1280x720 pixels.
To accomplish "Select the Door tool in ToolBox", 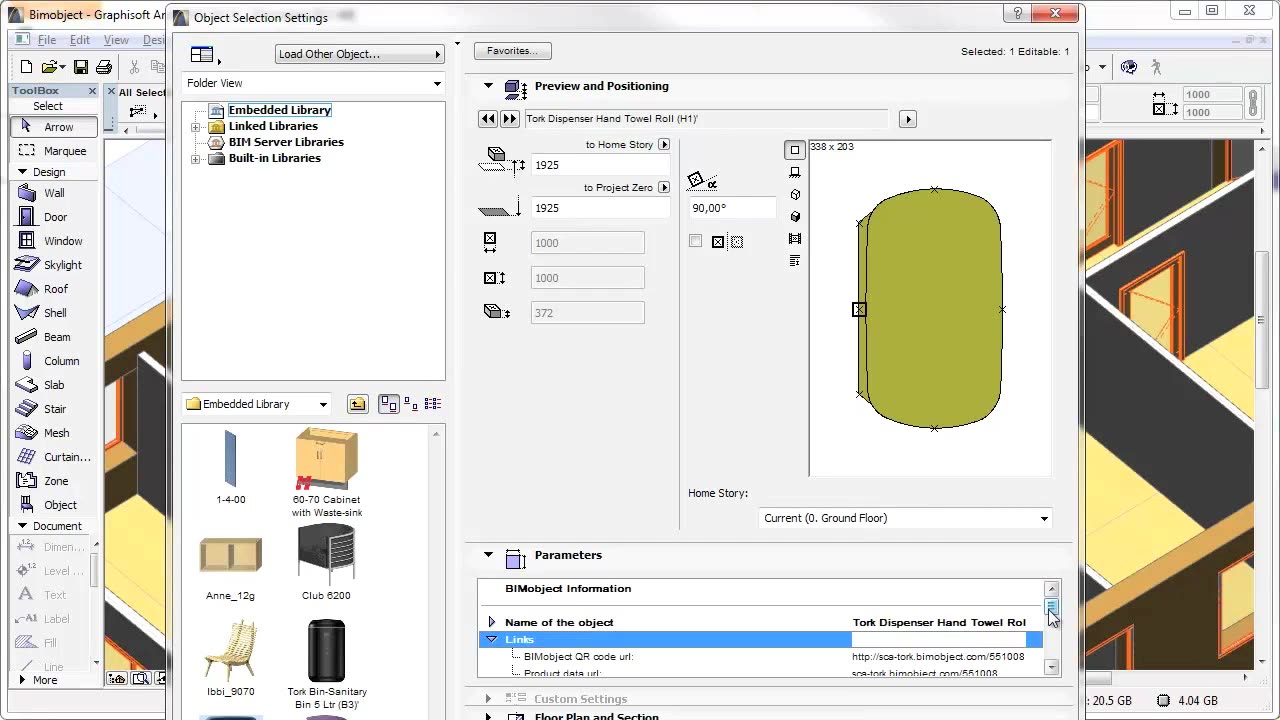I will click(x=55, y=217).
